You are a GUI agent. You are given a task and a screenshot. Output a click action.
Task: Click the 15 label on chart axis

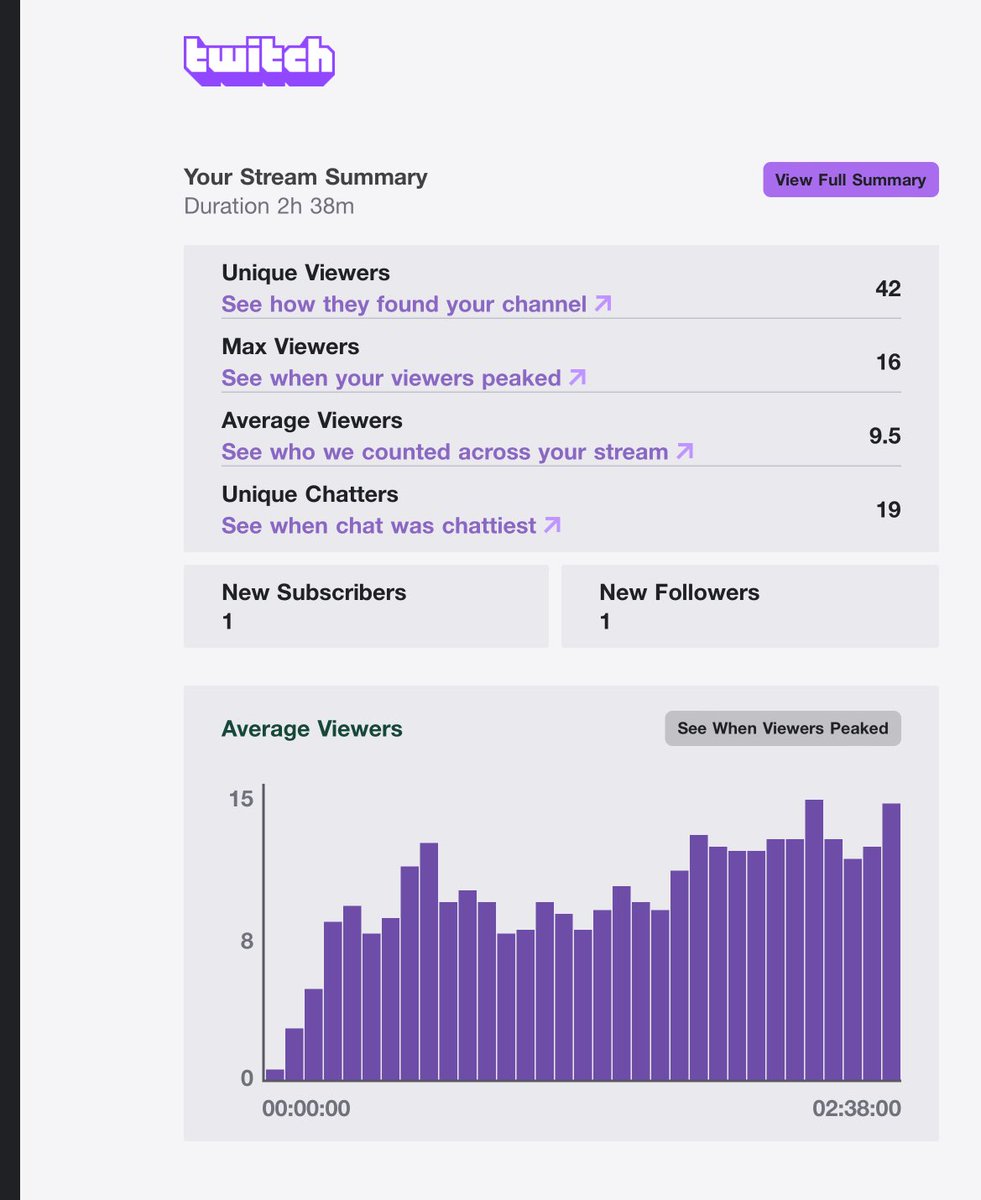(x=241, y=799)
